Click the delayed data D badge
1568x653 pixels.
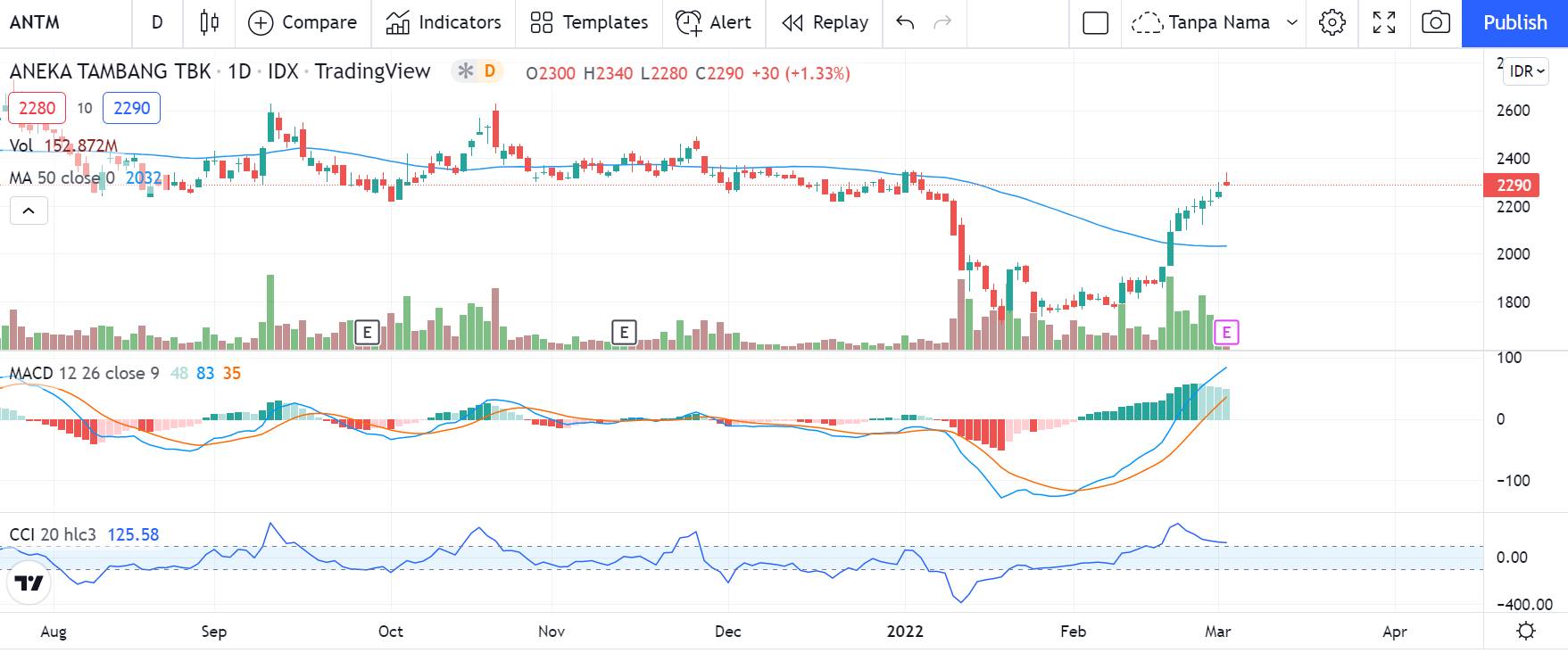coord(490,71)
